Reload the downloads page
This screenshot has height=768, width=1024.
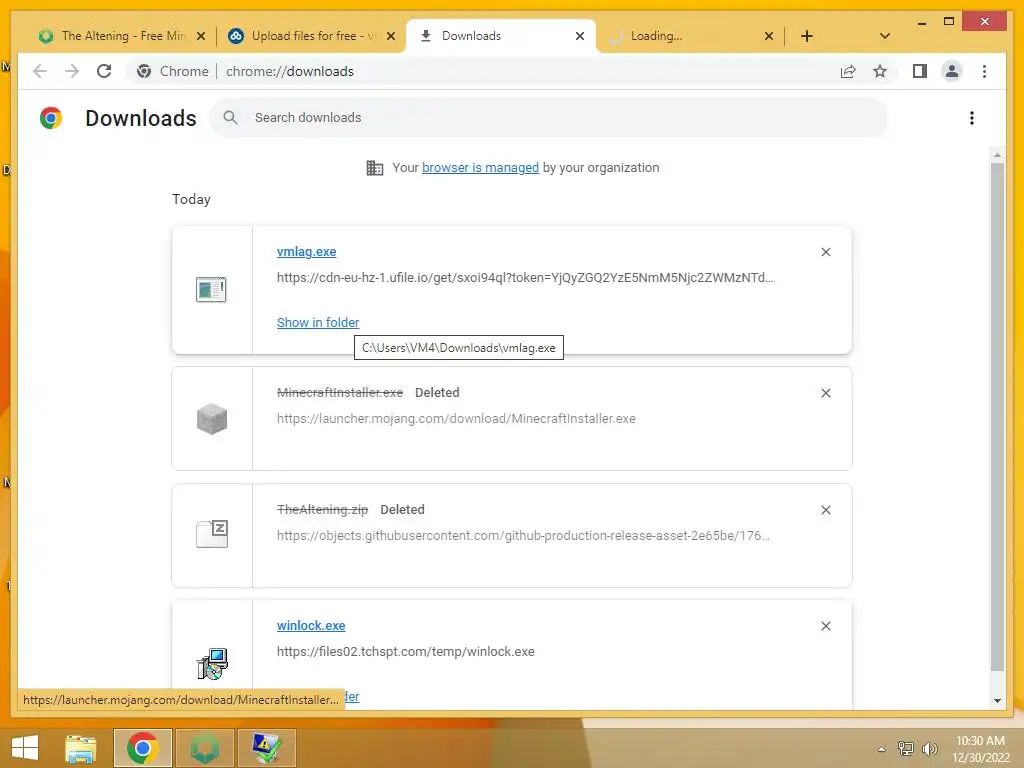[x=104, y=71]
